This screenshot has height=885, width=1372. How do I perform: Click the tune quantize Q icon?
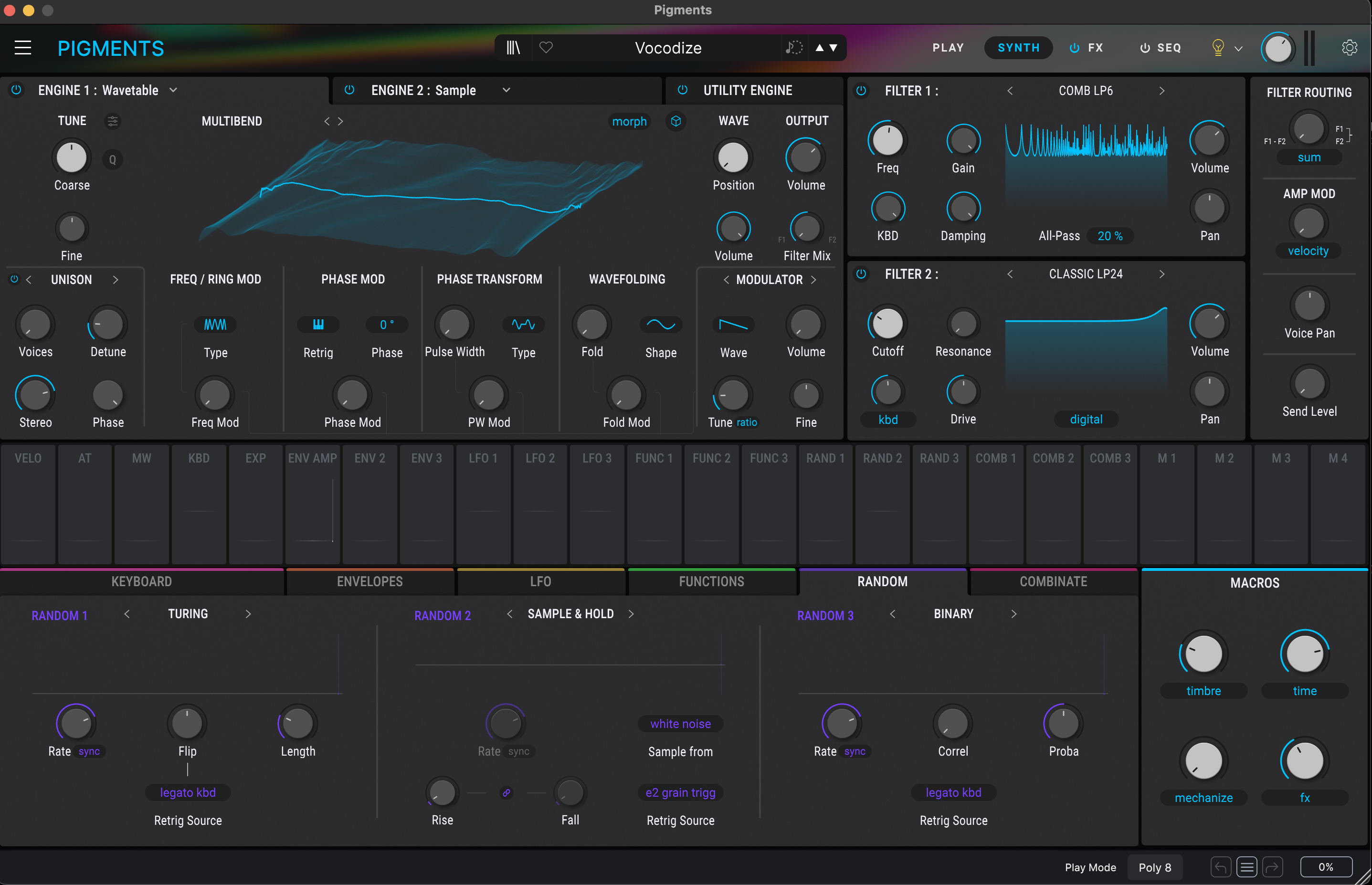tap(113, 160)
